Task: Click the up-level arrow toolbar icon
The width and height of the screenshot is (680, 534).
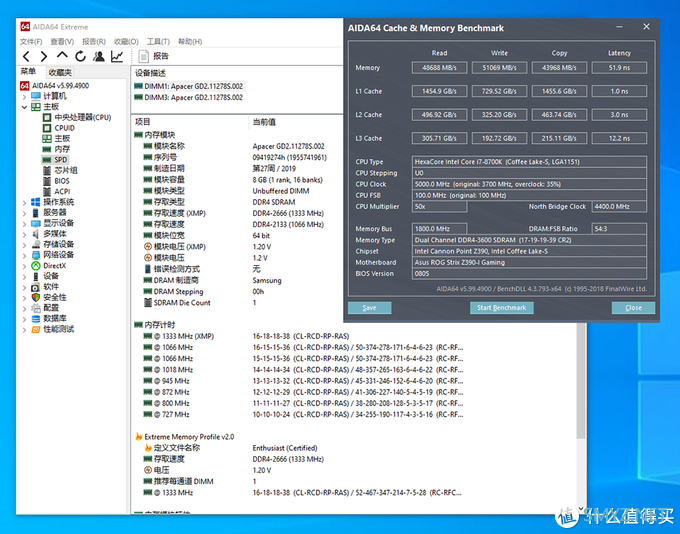Action: click(x=62, y=56)
